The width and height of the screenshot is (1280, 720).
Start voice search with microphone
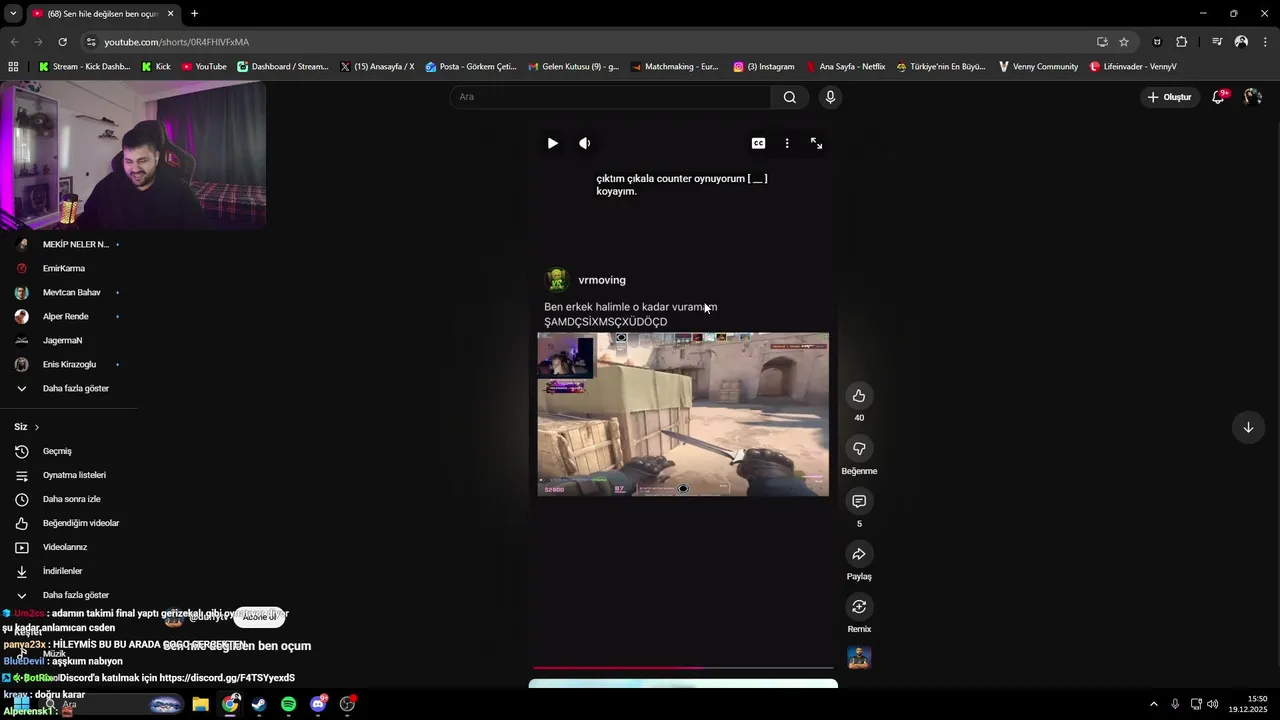coord(830,97)
